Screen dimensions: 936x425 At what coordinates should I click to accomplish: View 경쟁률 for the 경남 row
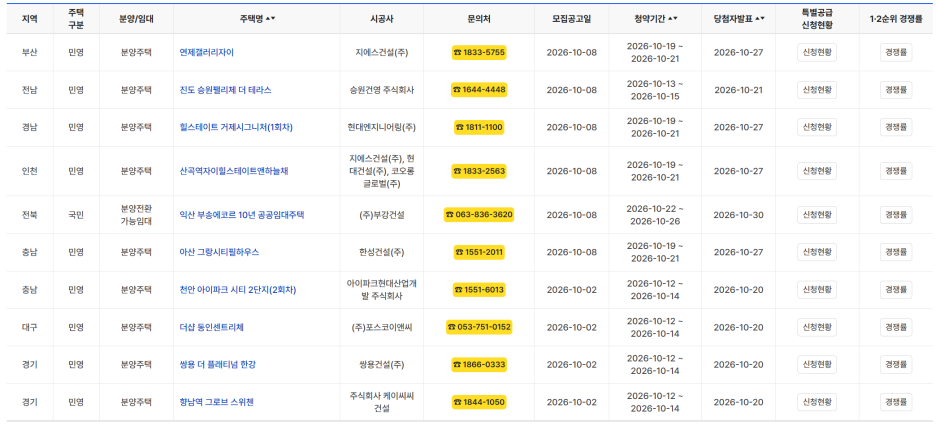click(x=896, y=127)
